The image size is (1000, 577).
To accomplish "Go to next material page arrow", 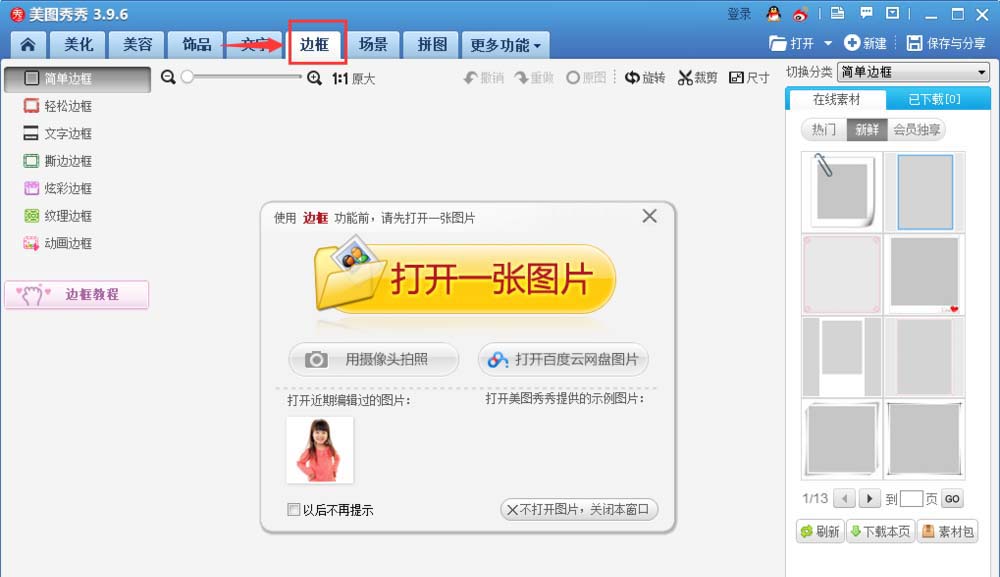I will pos(869,499).
